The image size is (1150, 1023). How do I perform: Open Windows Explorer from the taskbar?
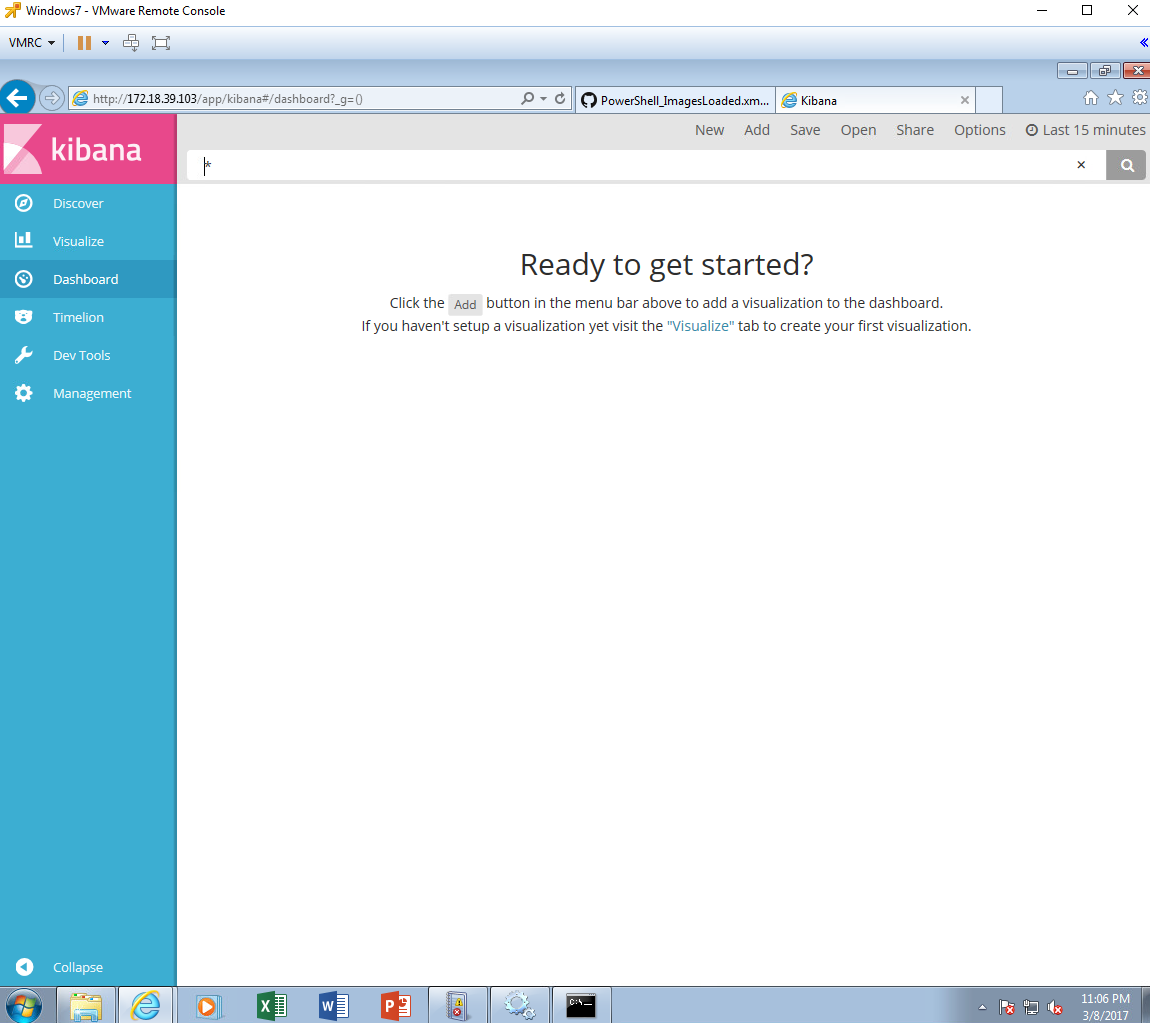(x=86, y=1005)
